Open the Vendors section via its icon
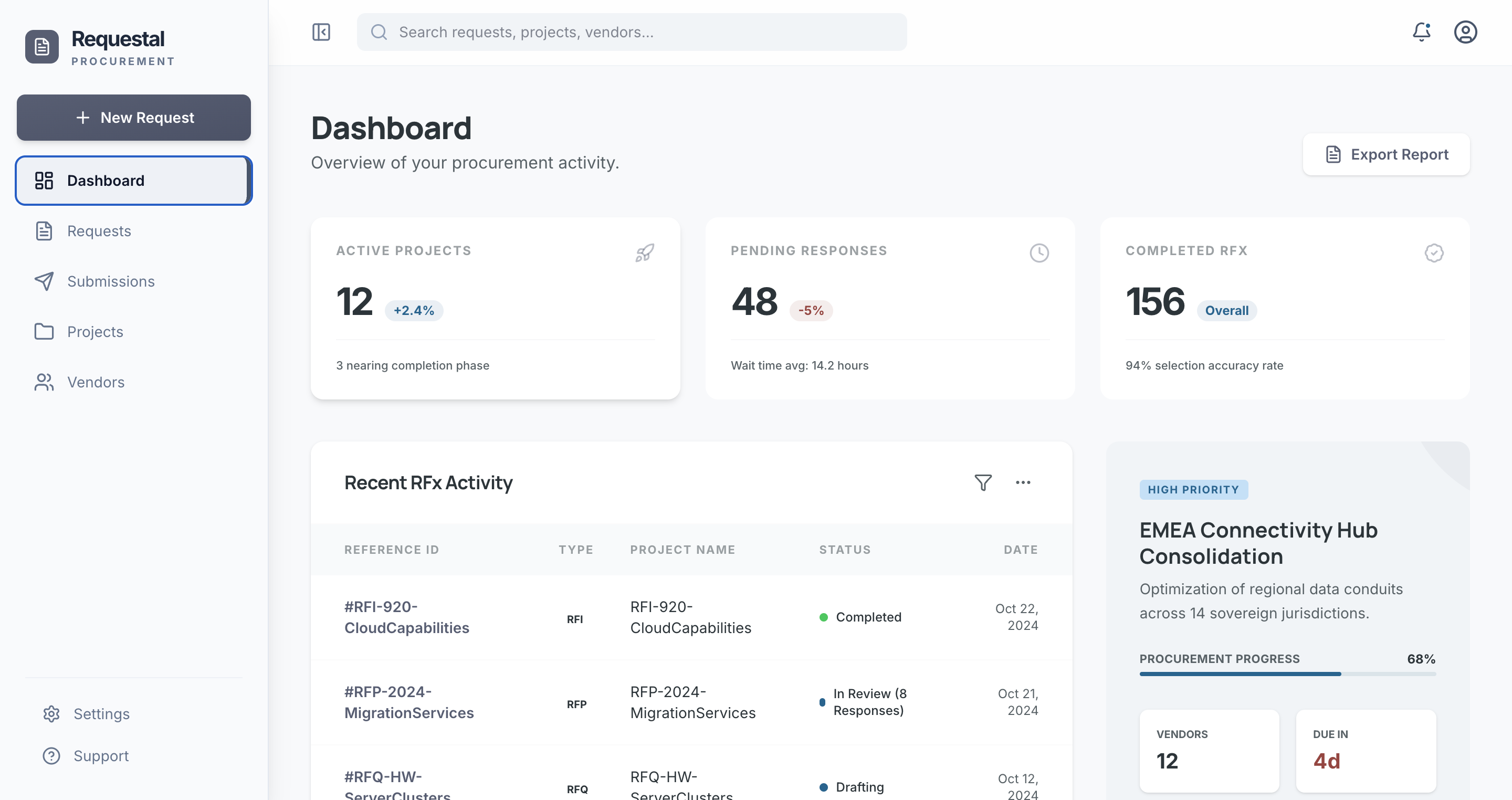Viewport: 1512px width, 800px height. pos(45,382)
